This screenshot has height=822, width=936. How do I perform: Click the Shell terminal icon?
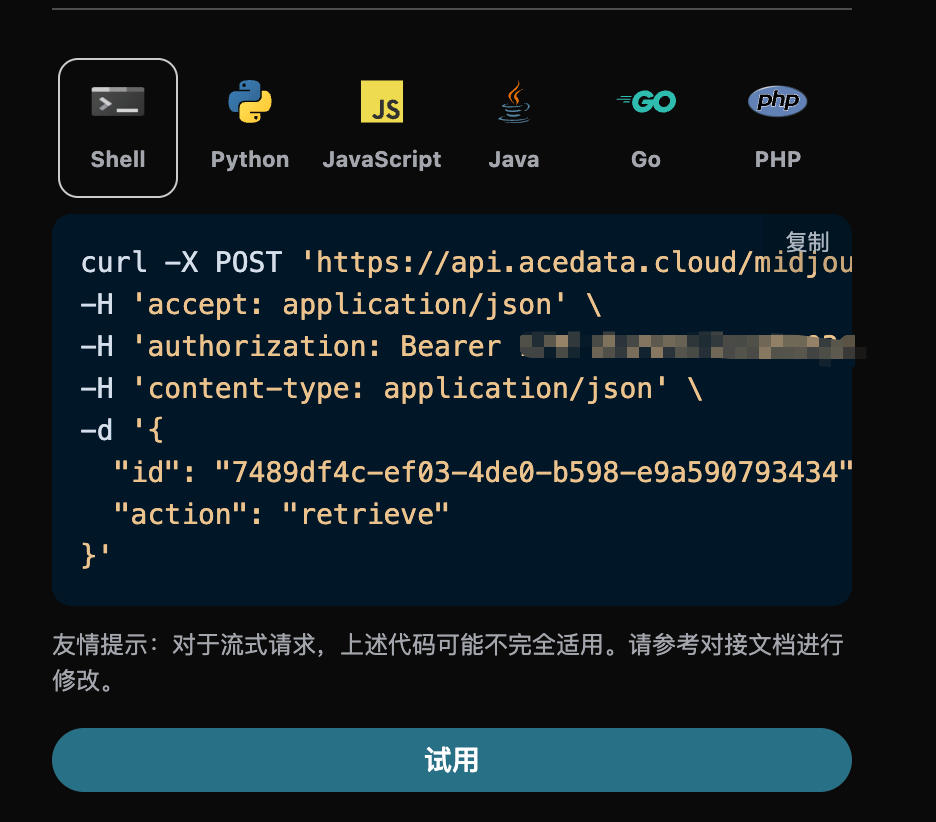118,102
